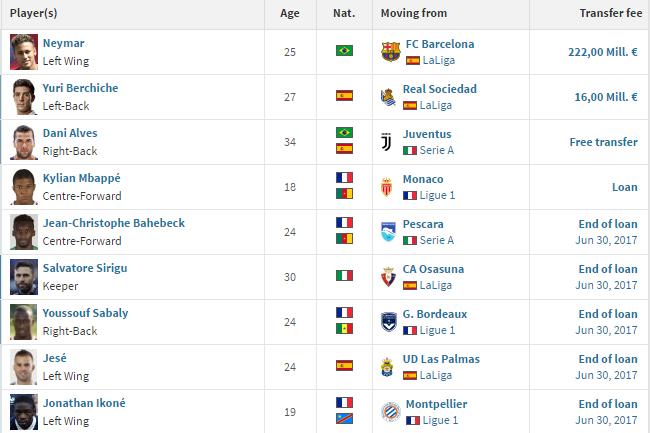Screen dimensions: 650x433
Task: Click the G. Bordeaux club crest
Action: pyautogui.click(x=389, y=322)
